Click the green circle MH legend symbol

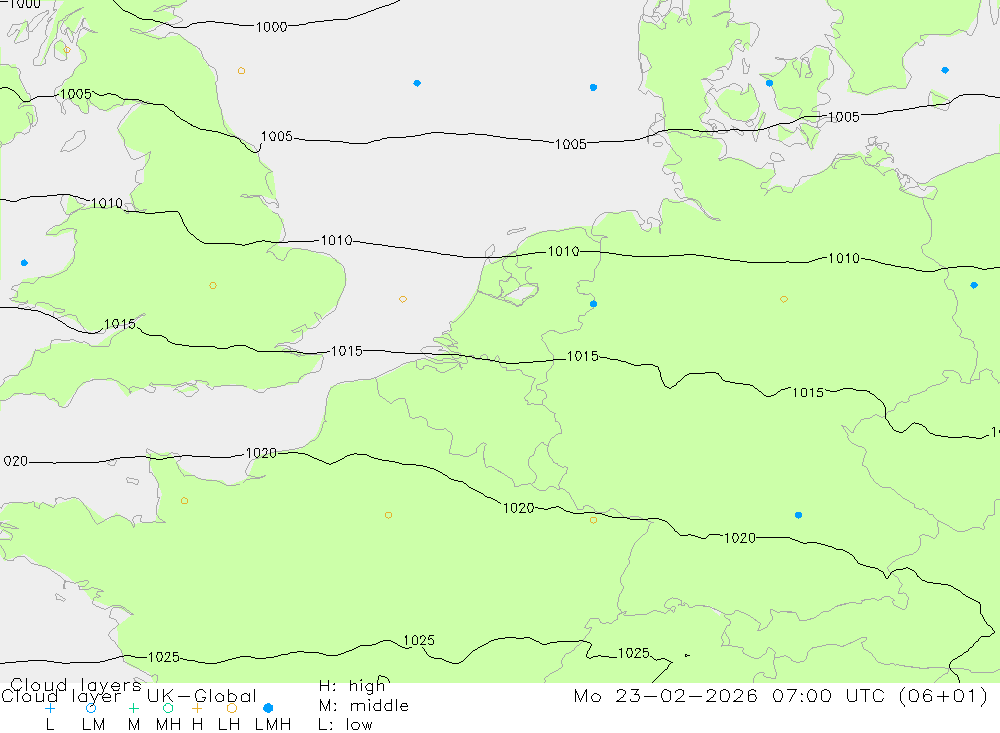pyautogui.click(x=168, y=708)
